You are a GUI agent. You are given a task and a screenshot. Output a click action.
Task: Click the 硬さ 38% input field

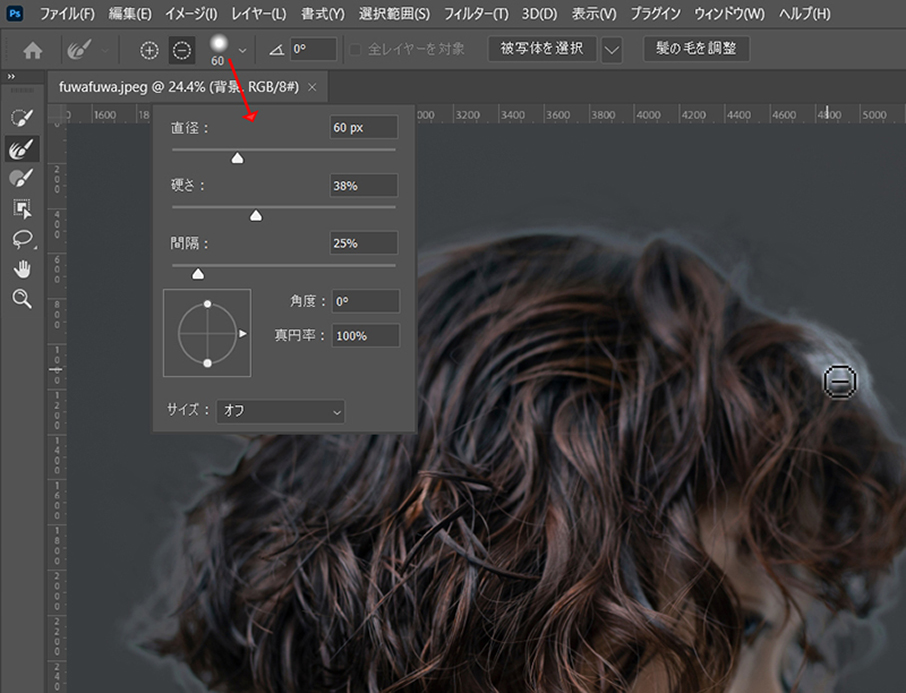click(363, 186)
